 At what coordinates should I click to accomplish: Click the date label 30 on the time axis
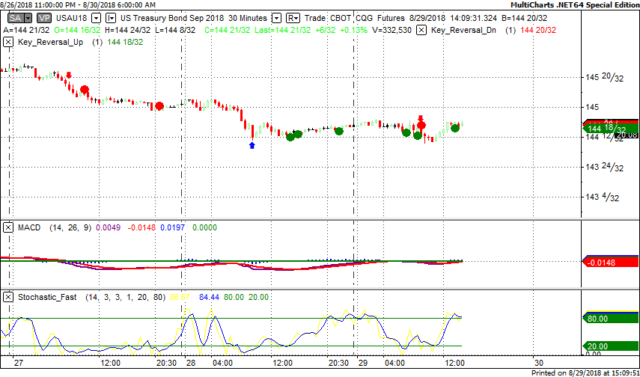(x=538, y=363)
